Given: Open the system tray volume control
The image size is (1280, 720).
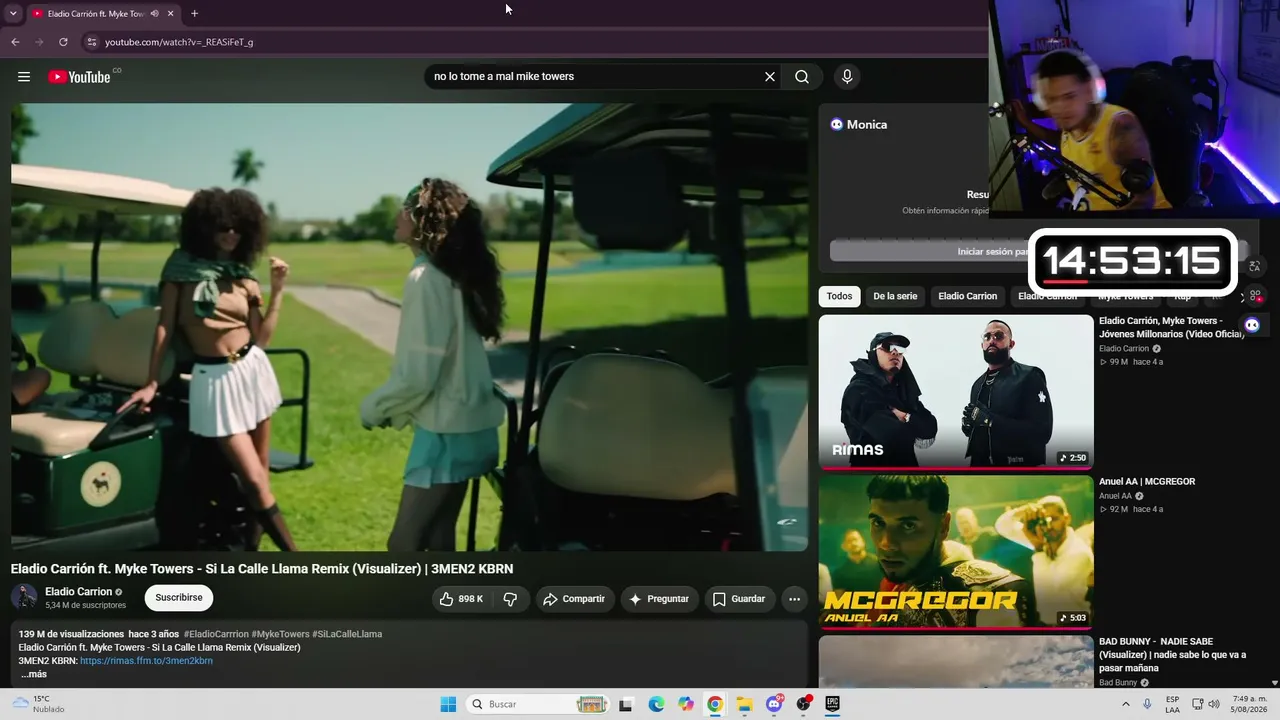Looking at the screenshot, I should coord(1214,704).
